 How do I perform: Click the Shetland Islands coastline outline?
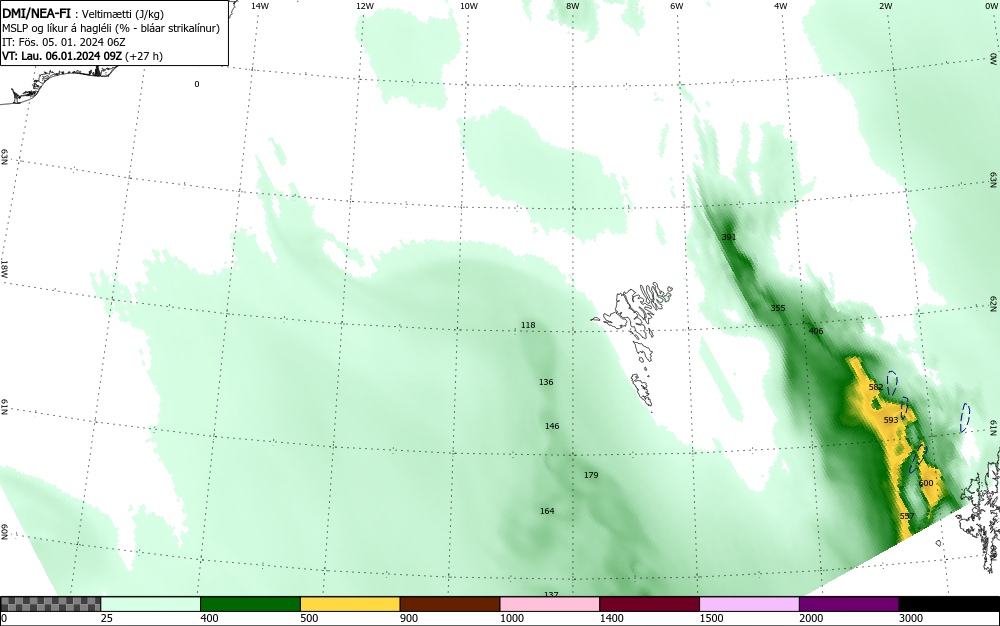(979, 510)
